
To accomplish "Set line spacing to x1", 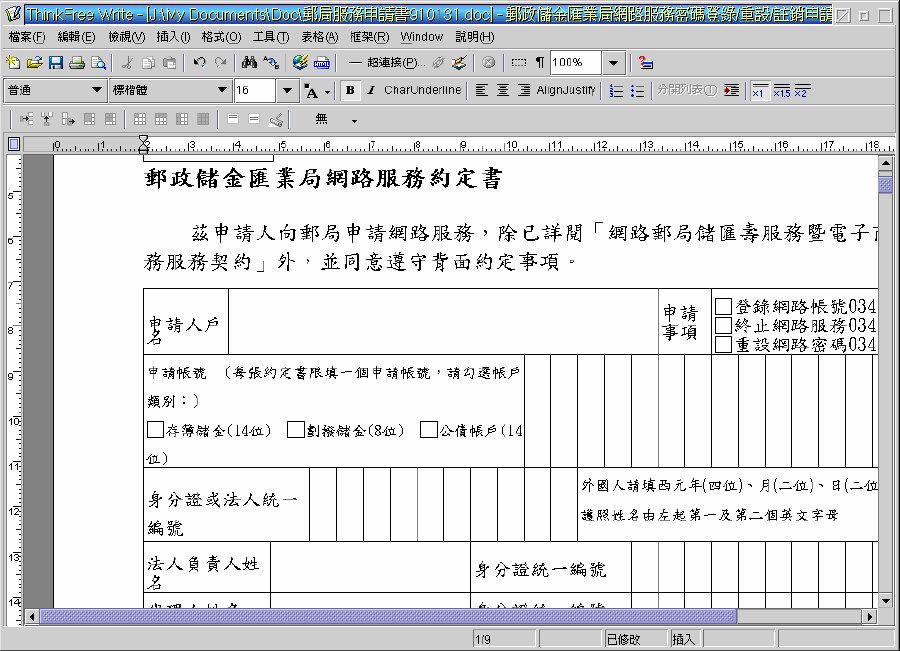I will [759, 91].
